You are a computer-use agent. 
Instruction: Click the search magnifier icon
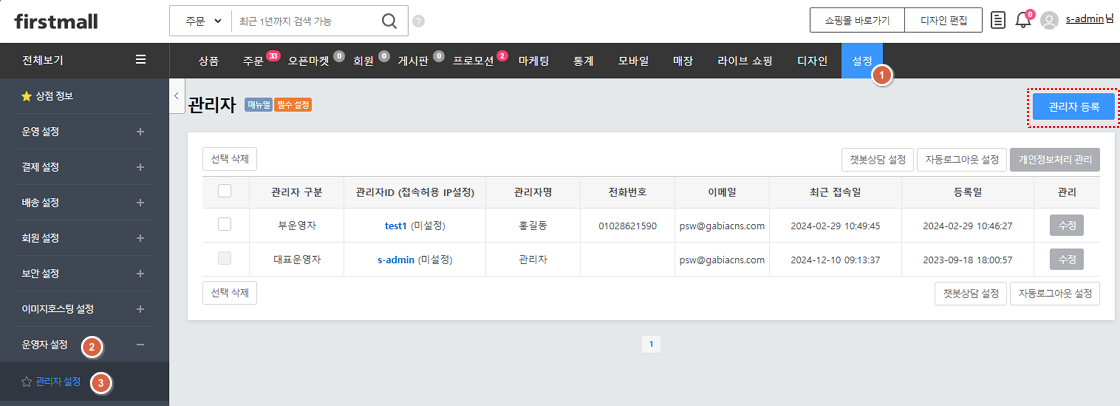[x=389, y=21]
